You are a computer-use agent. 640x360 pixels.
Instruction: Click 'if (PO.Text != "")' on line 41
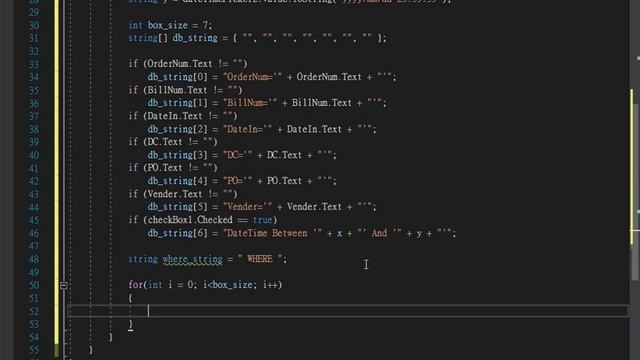[173, 168]
